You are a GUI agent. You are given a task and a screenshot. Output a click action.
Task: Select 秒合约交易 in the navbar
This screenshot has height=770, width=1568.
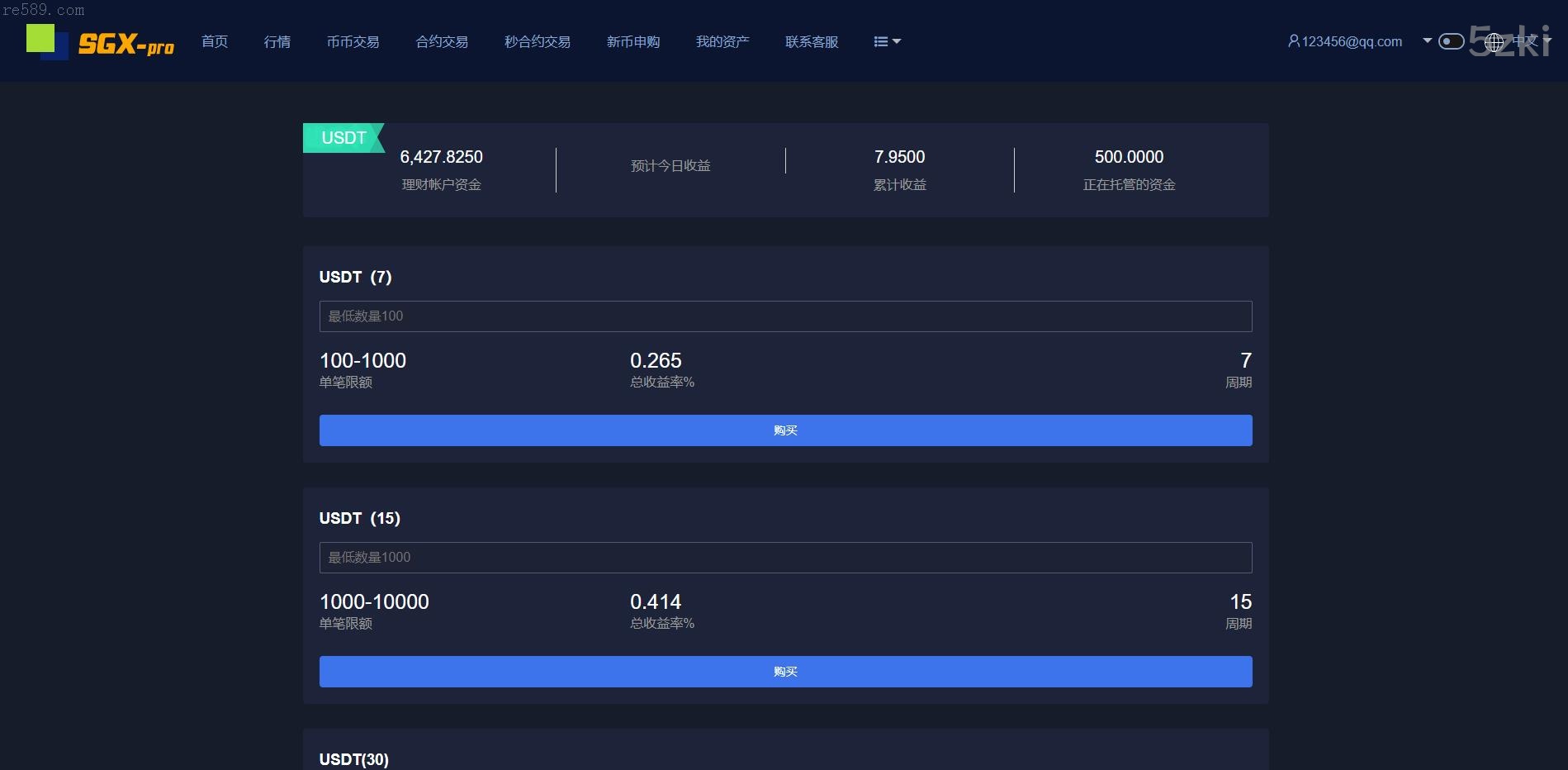(x=538, y=42)
